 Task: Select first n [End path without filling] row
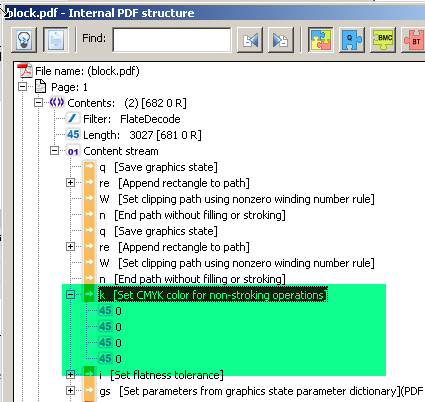[x=192, y=215]
